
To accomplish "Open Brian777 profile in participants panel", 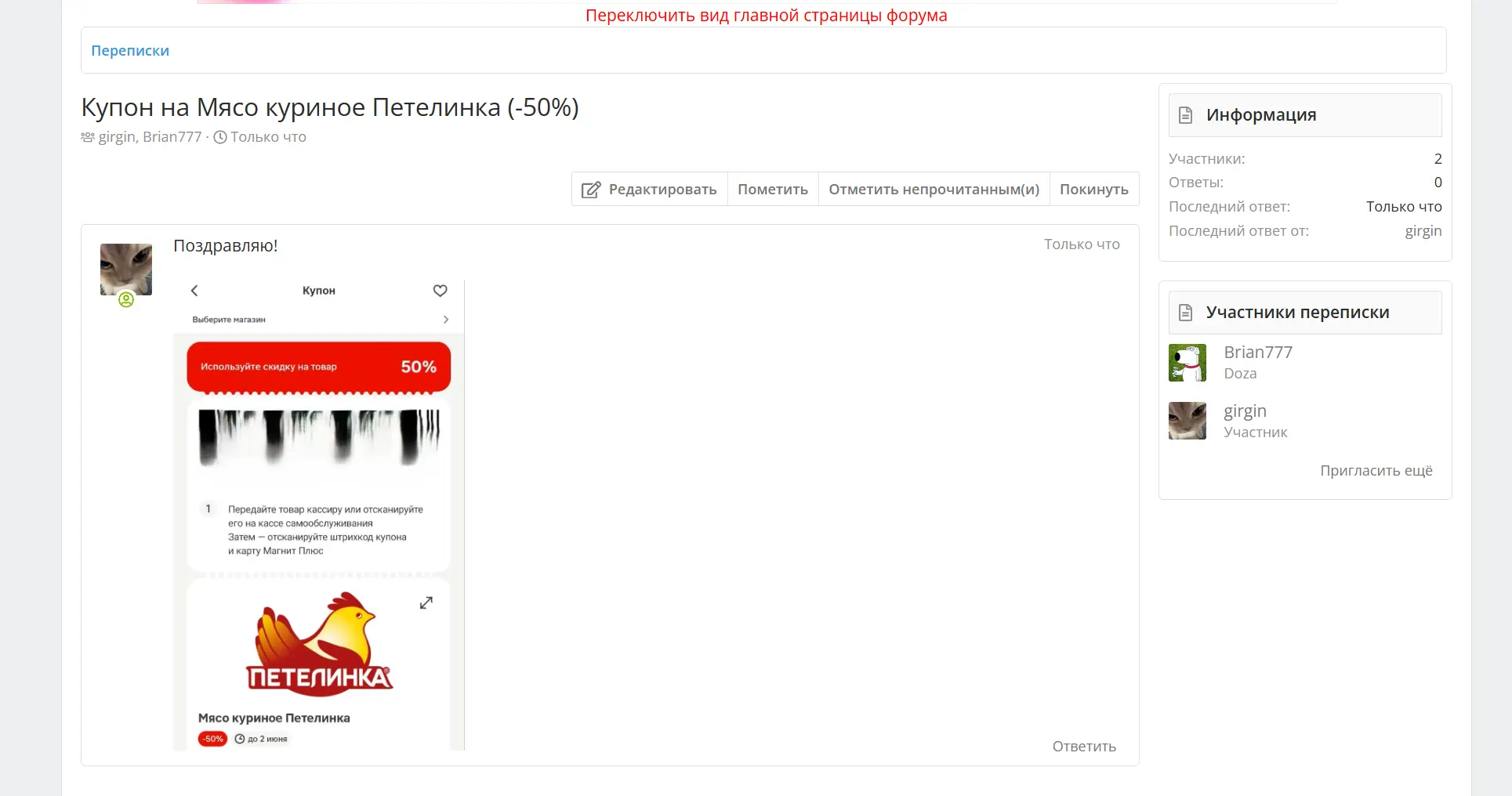I will [x=1258, y=353].
